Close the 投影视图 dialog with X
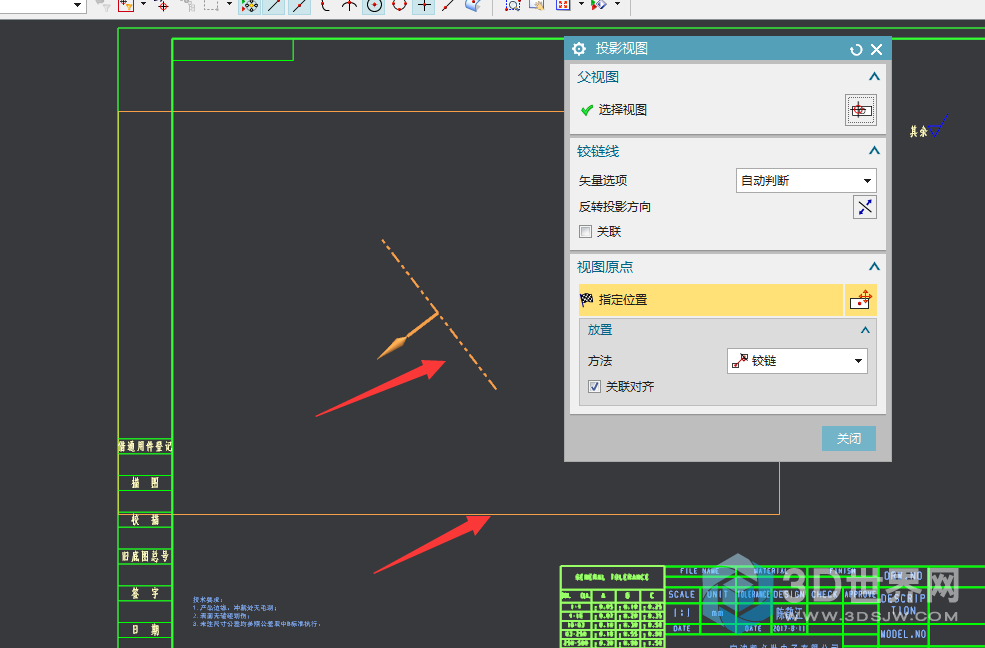 click(x=877, y=50)
